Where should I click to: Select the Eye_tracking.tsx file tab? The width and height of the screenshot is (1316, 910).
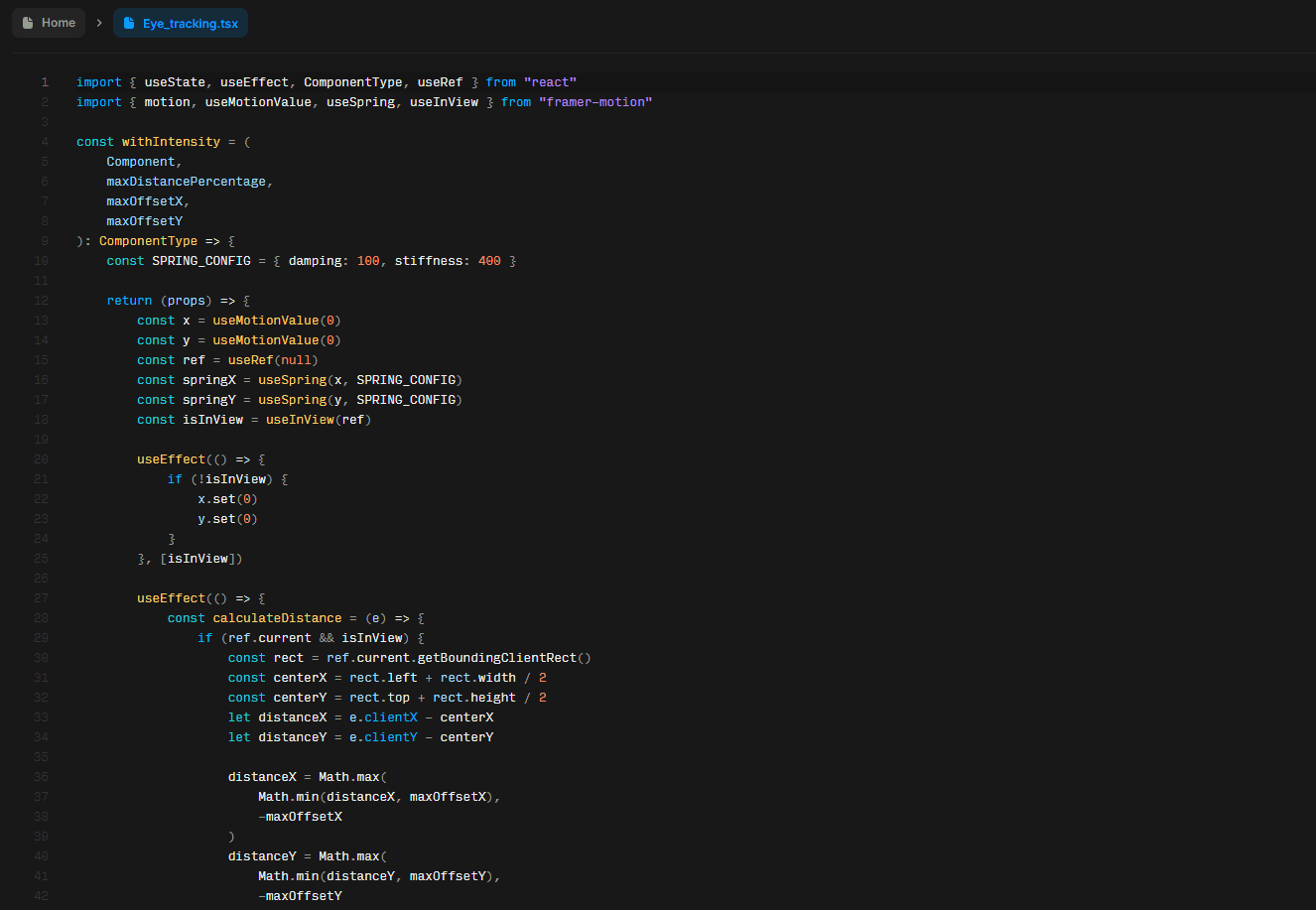point(181,23)
